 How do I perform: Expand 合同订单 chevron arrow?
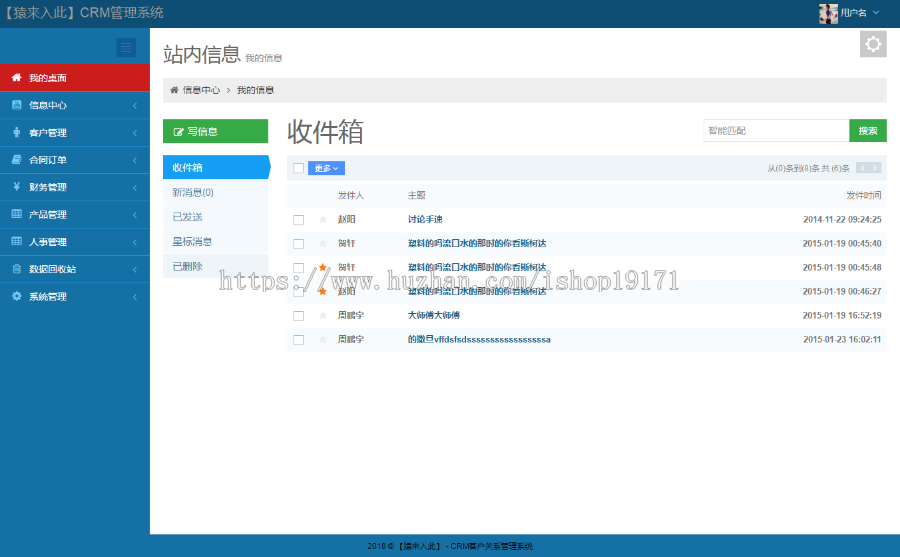[x=135, y=160]
